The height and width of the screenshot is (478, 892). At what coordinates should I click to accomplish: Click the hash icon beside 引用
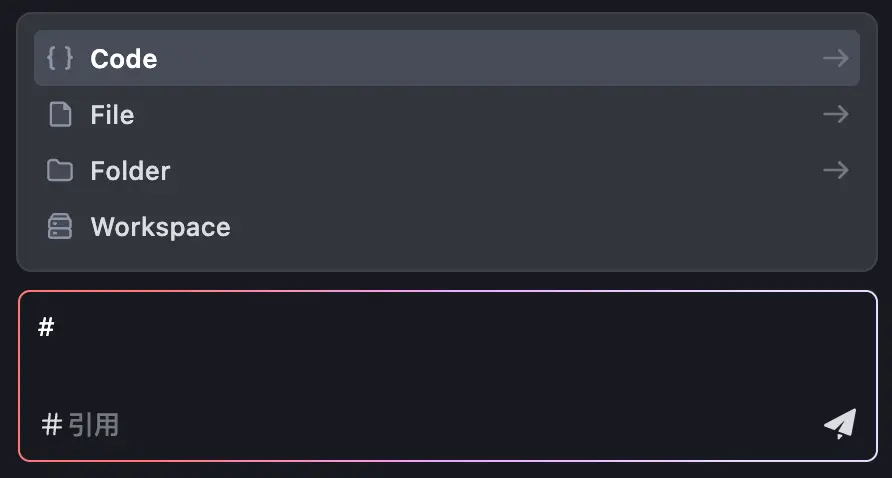[x=52, y=425]
